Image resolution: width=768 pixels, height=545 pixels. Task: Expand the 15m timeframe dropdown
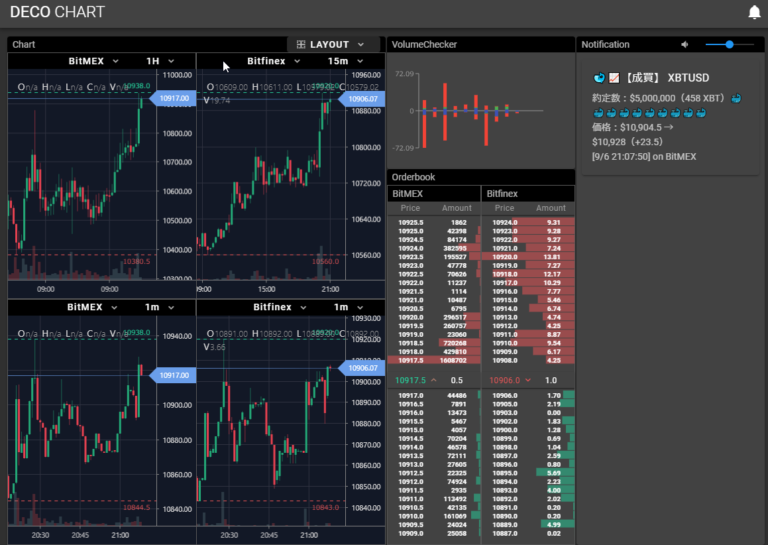click(347, 61)
